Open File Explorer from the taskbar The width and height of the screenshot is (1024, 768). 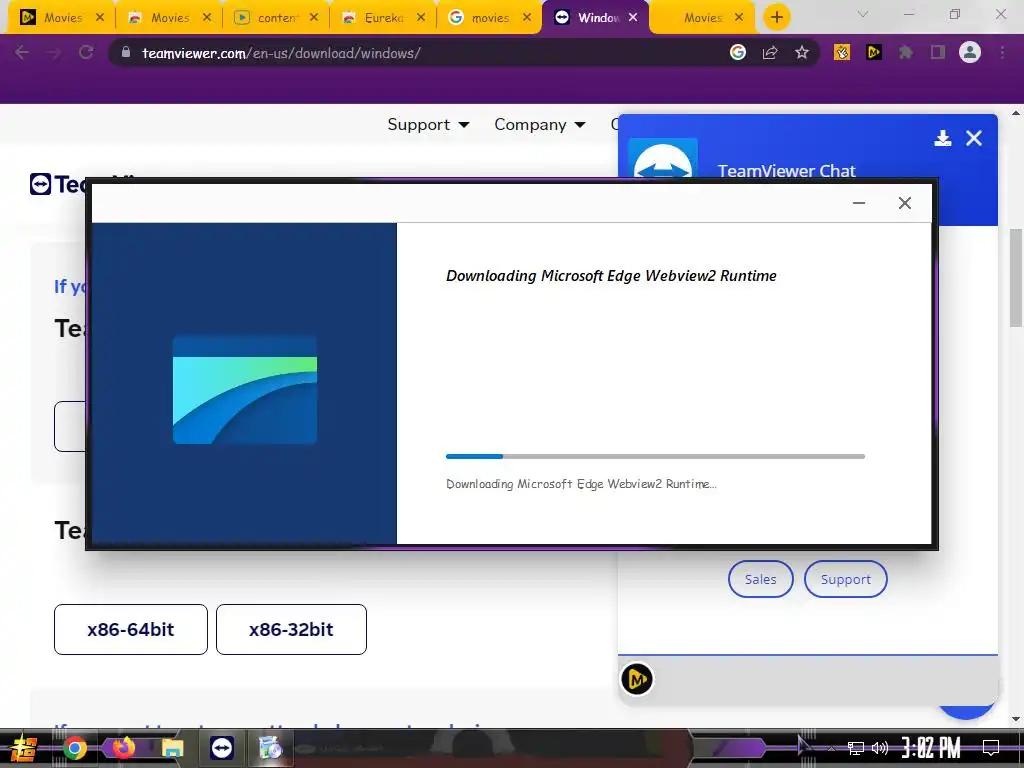pyautogui.click(x=173, y=748)
